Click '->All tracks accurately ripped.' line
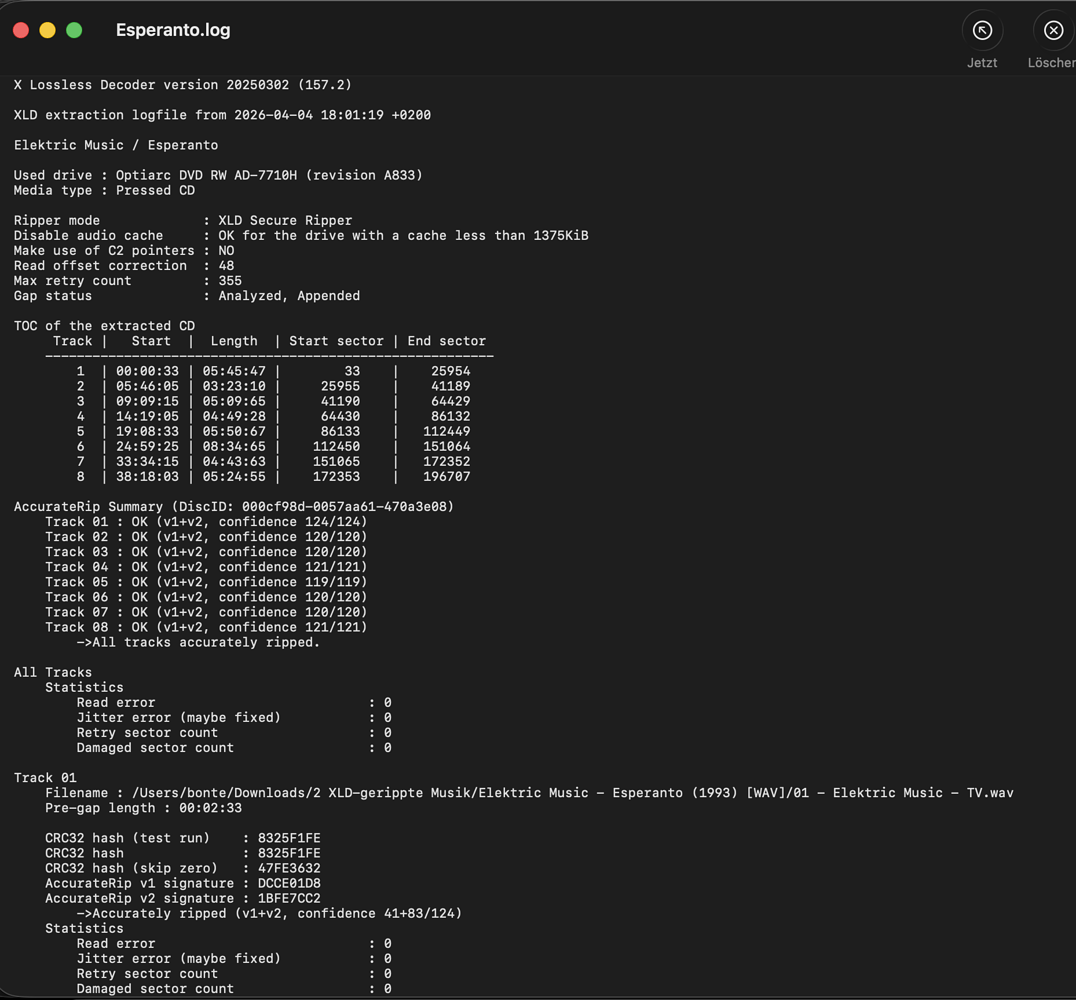 [198, 643]
